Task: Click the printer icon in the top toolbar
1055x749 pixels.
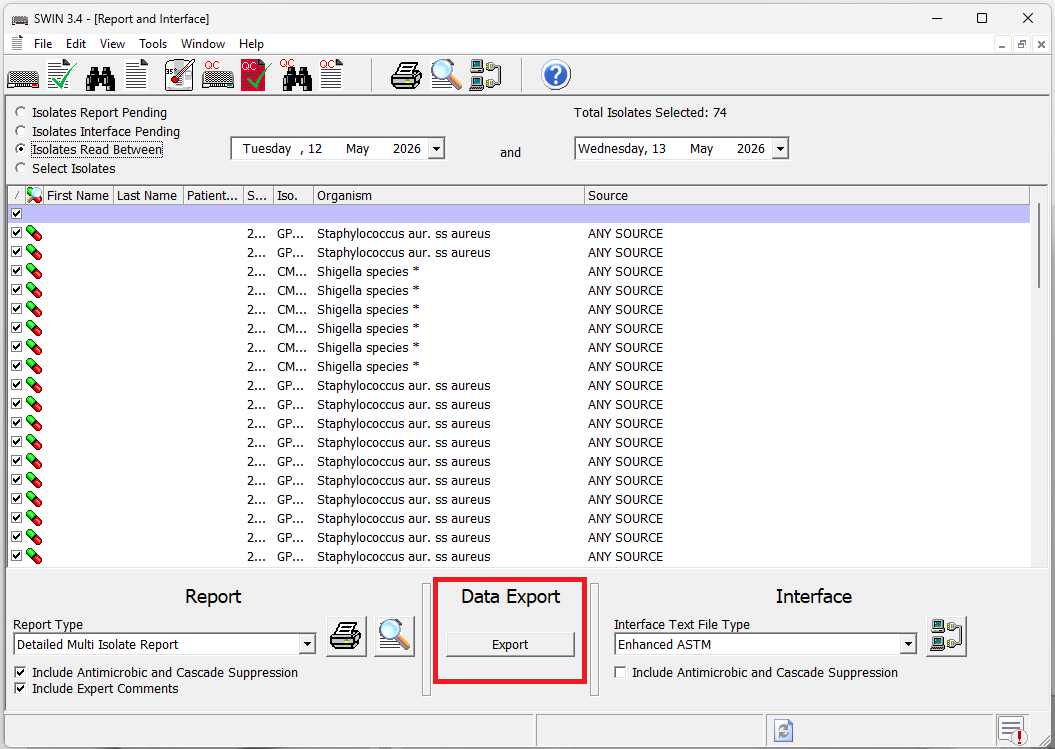Action: (x=406, y=75)
